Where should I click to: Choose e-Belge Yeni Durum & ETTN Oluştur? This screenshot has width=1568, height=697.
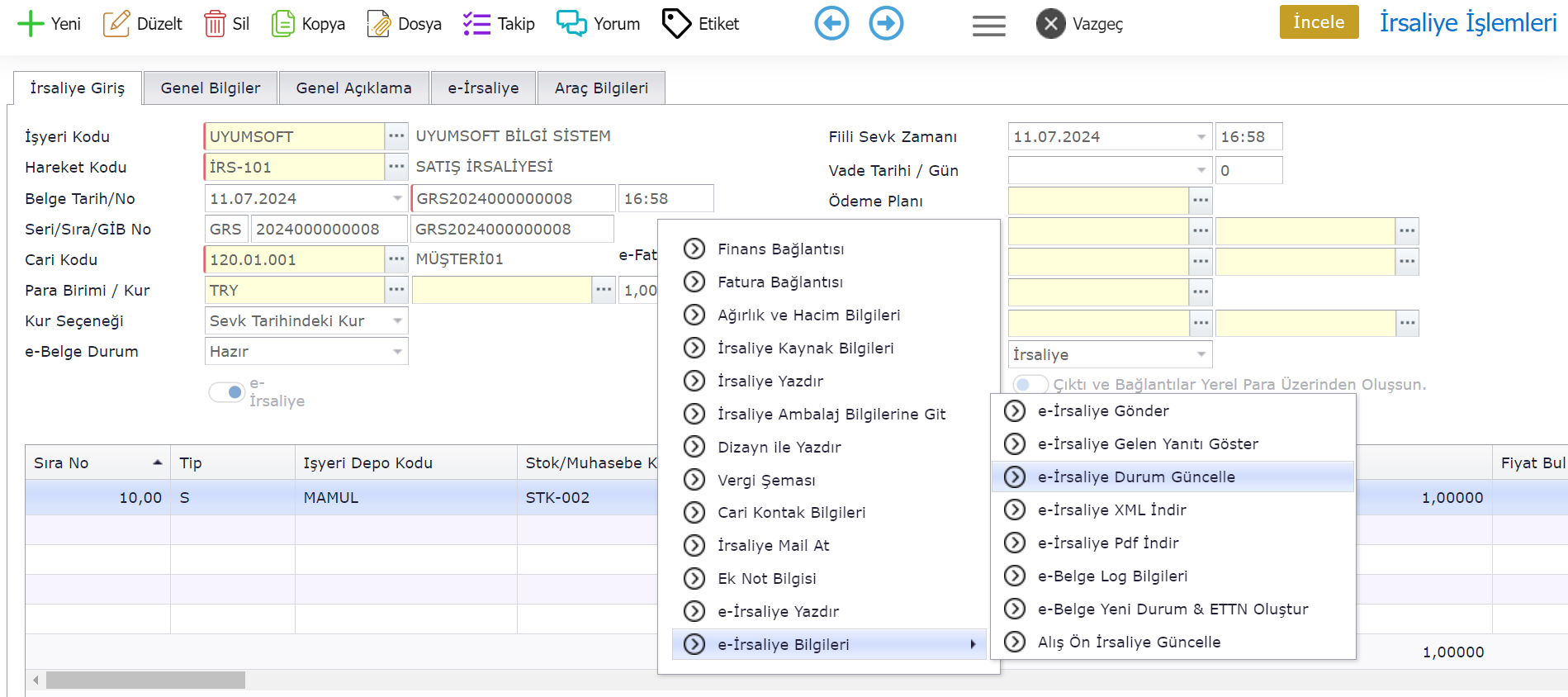1172,609
